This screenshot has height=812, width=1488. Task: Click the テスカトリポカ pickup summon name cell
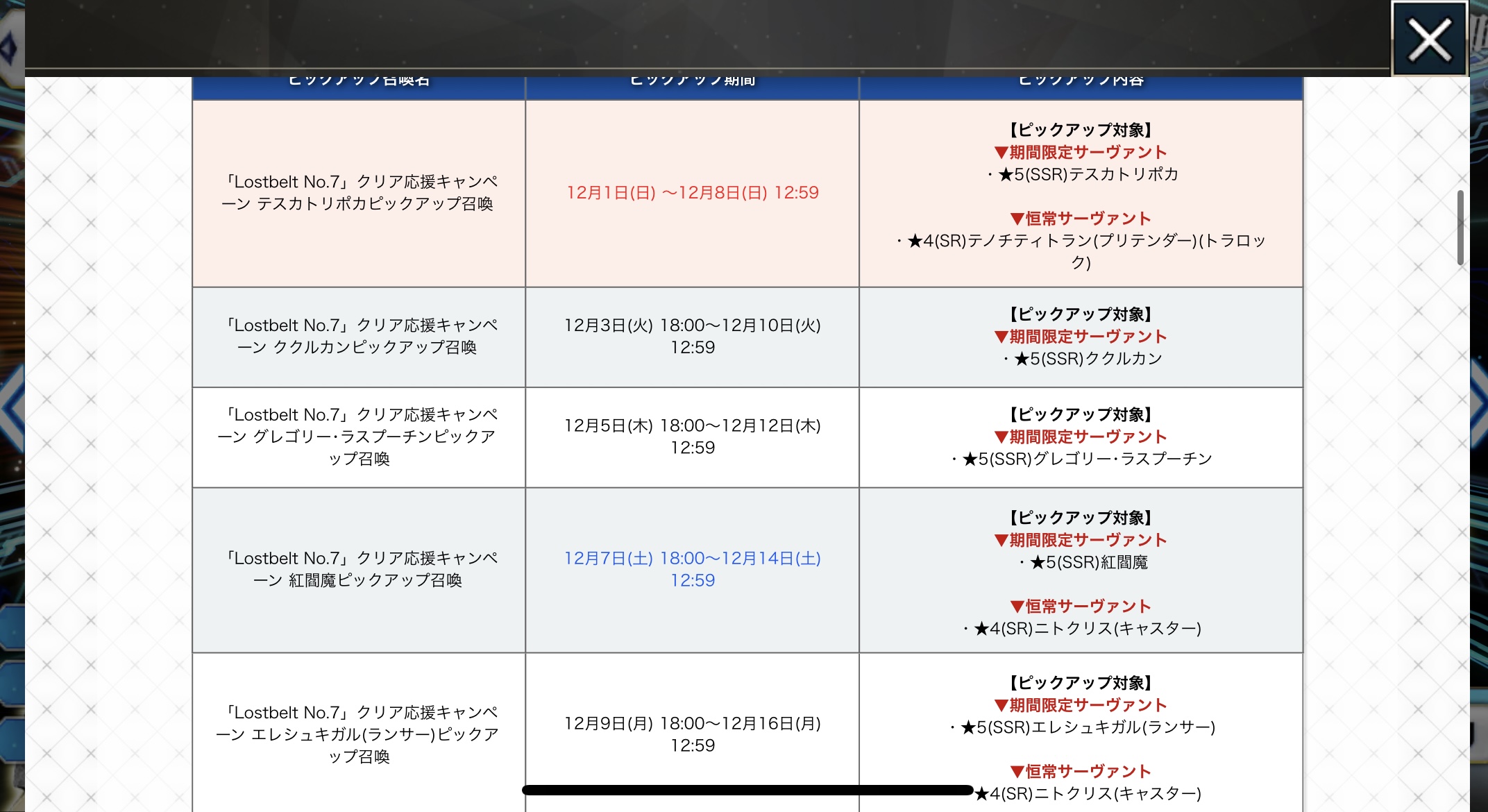coord(359,193)
